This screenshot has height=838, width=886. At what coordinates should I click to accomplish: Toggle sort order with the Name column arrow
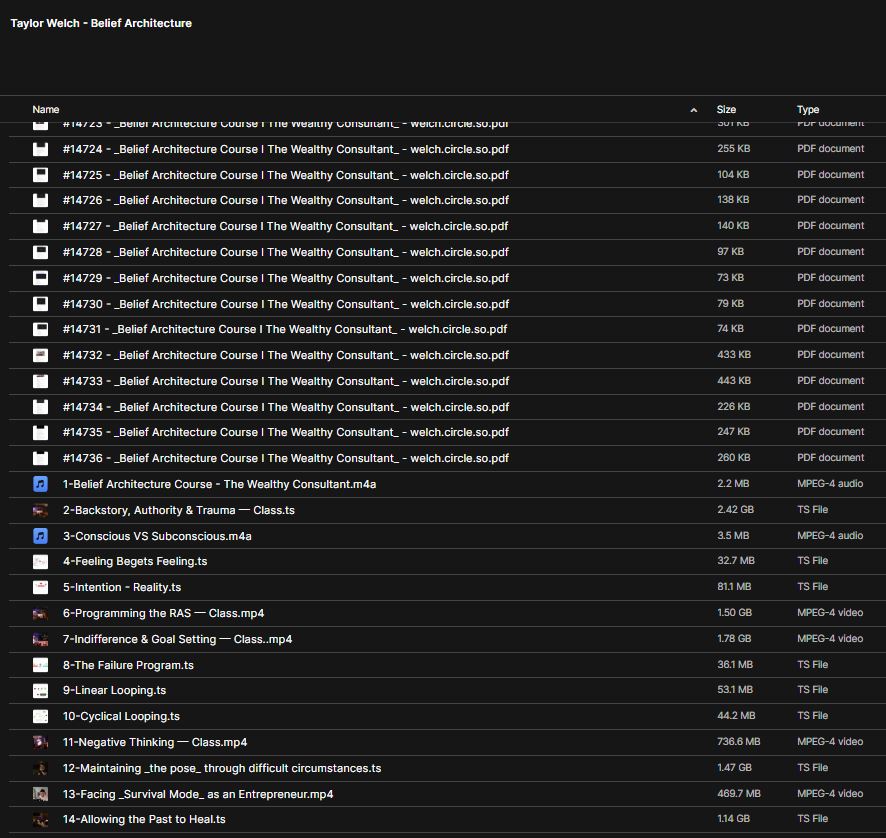[693, 110]
